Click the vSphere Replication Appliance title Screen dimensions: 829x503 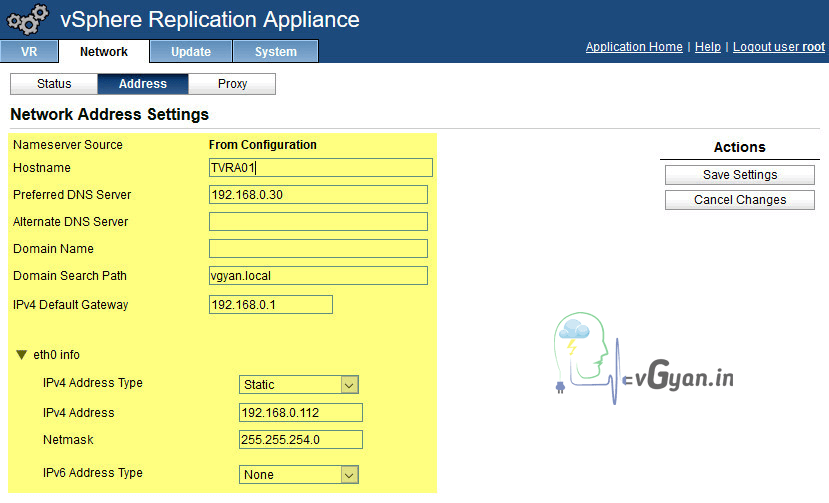(x=210, y=20)
